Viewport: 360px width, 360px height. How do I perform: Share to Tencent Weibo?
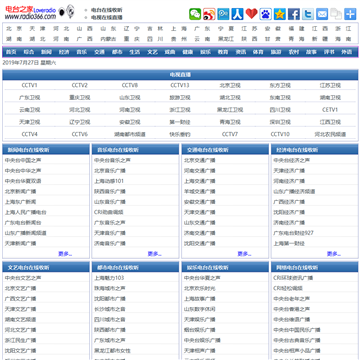(223, 14)
